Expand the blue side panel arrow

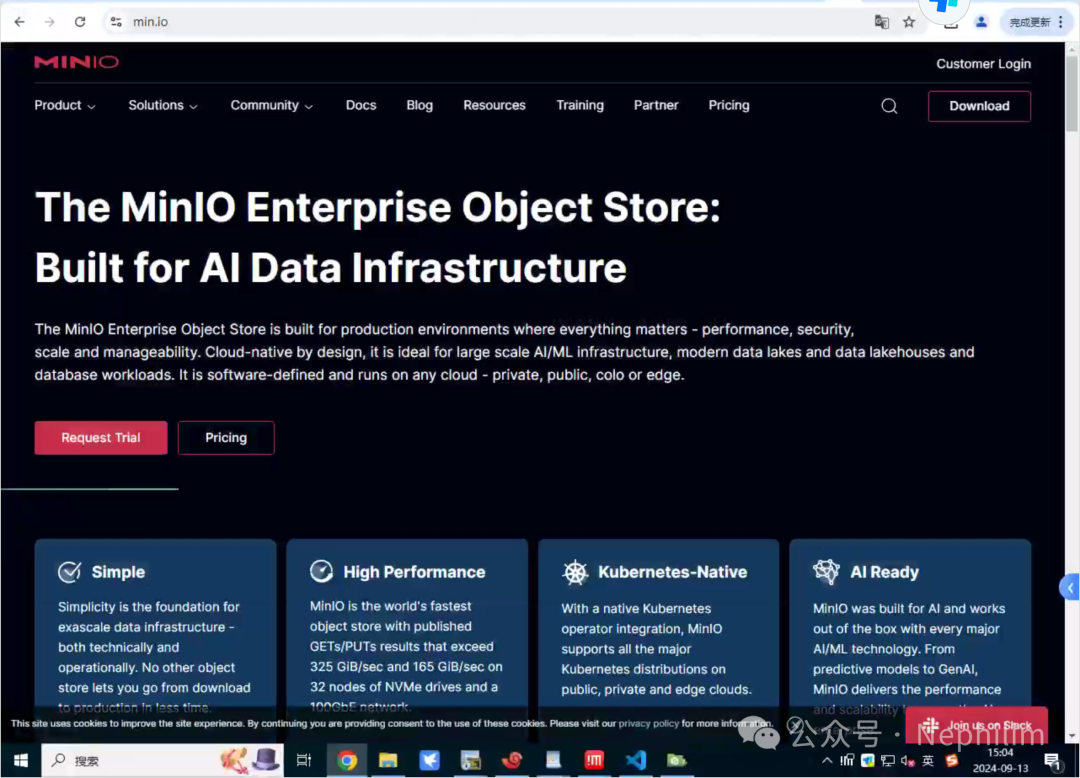1070,587
